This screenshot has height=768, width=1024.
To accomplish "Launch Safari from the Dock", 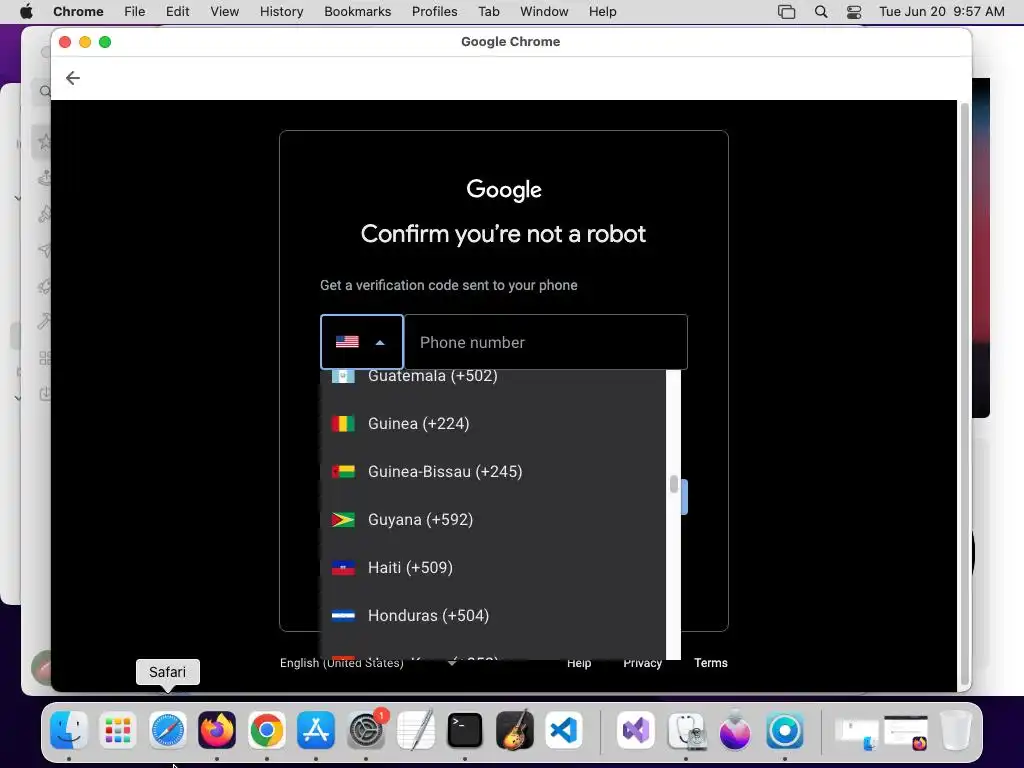I will pyautogui.click(x=168, y=730).
